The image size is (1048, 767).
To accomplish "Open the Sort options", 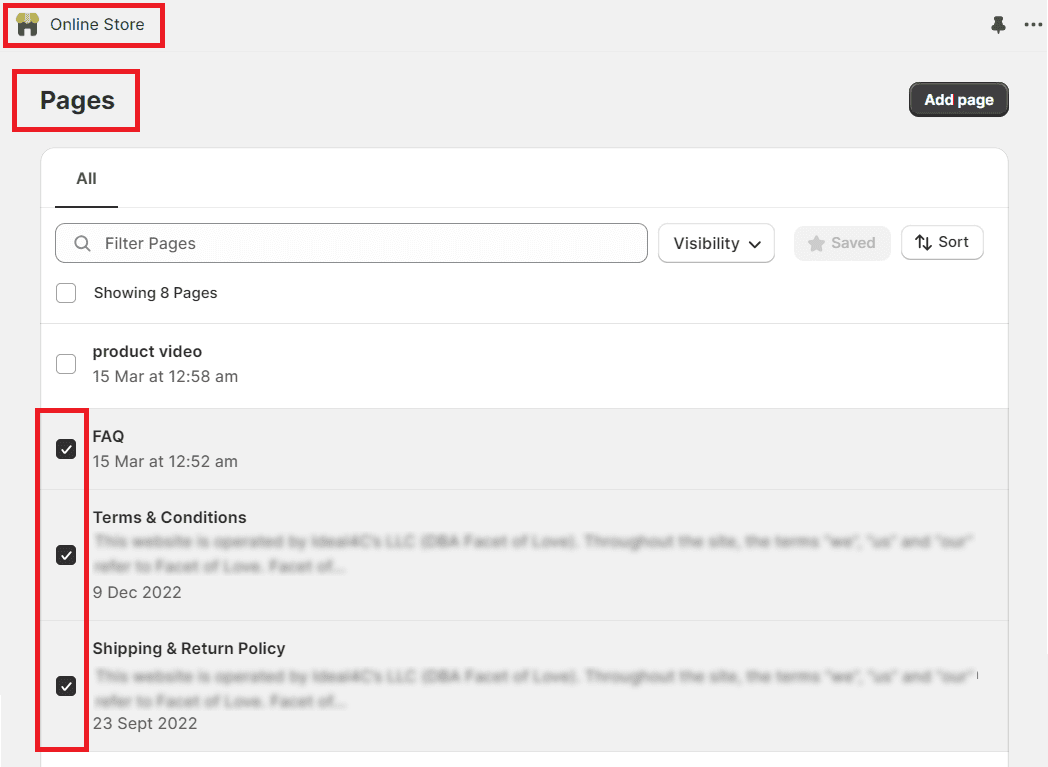I will click(x=942, y=242).
